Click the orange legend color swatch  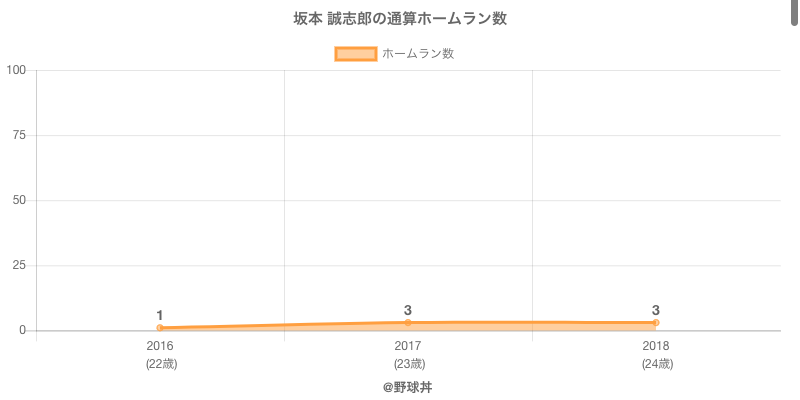click(355, 54)
